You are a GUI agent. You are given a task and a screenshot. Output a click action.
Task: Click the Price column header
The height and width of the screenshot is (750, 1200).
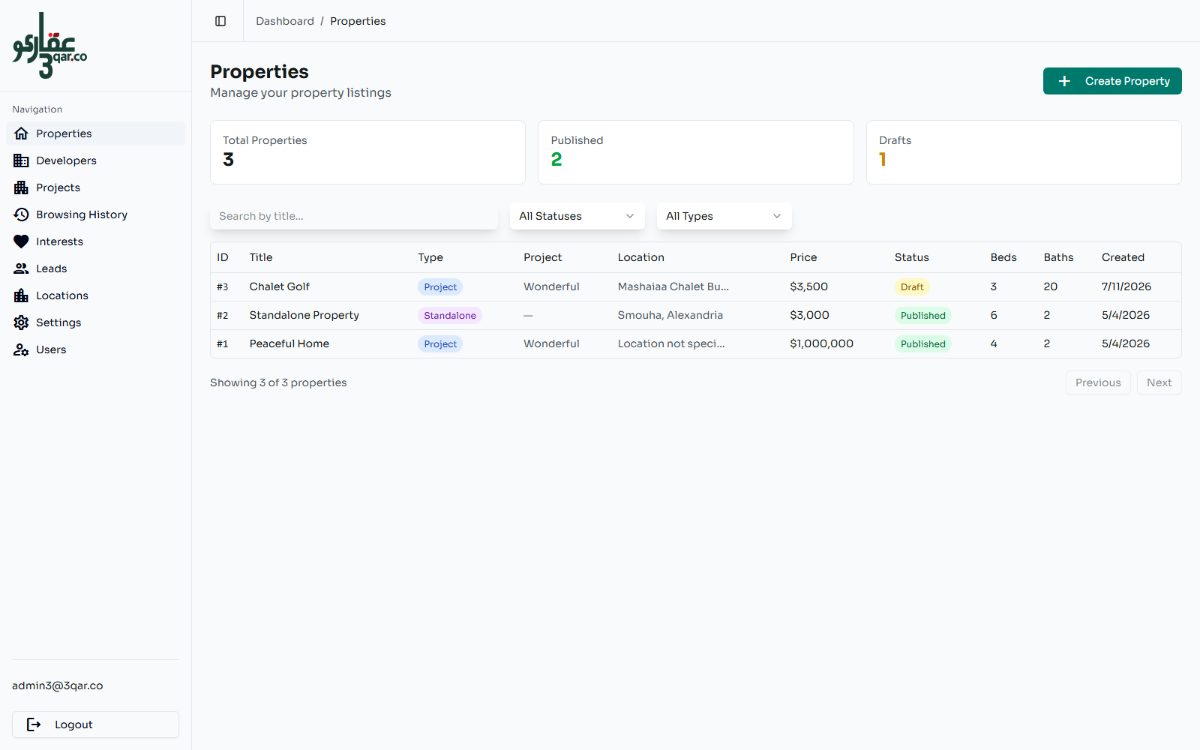pos(803,257)
